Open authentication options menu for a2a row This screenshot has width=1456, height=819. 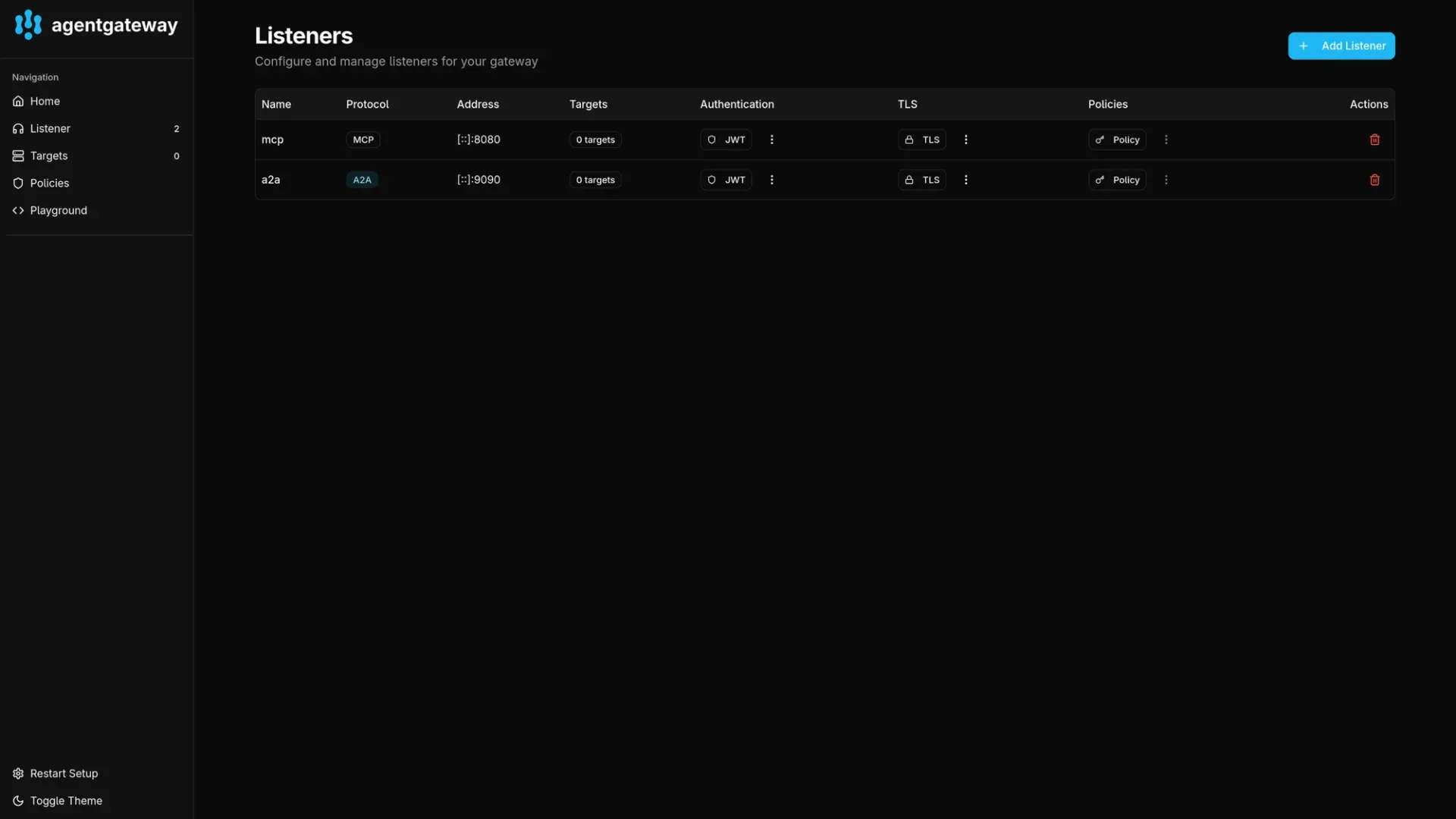(772, 180)
